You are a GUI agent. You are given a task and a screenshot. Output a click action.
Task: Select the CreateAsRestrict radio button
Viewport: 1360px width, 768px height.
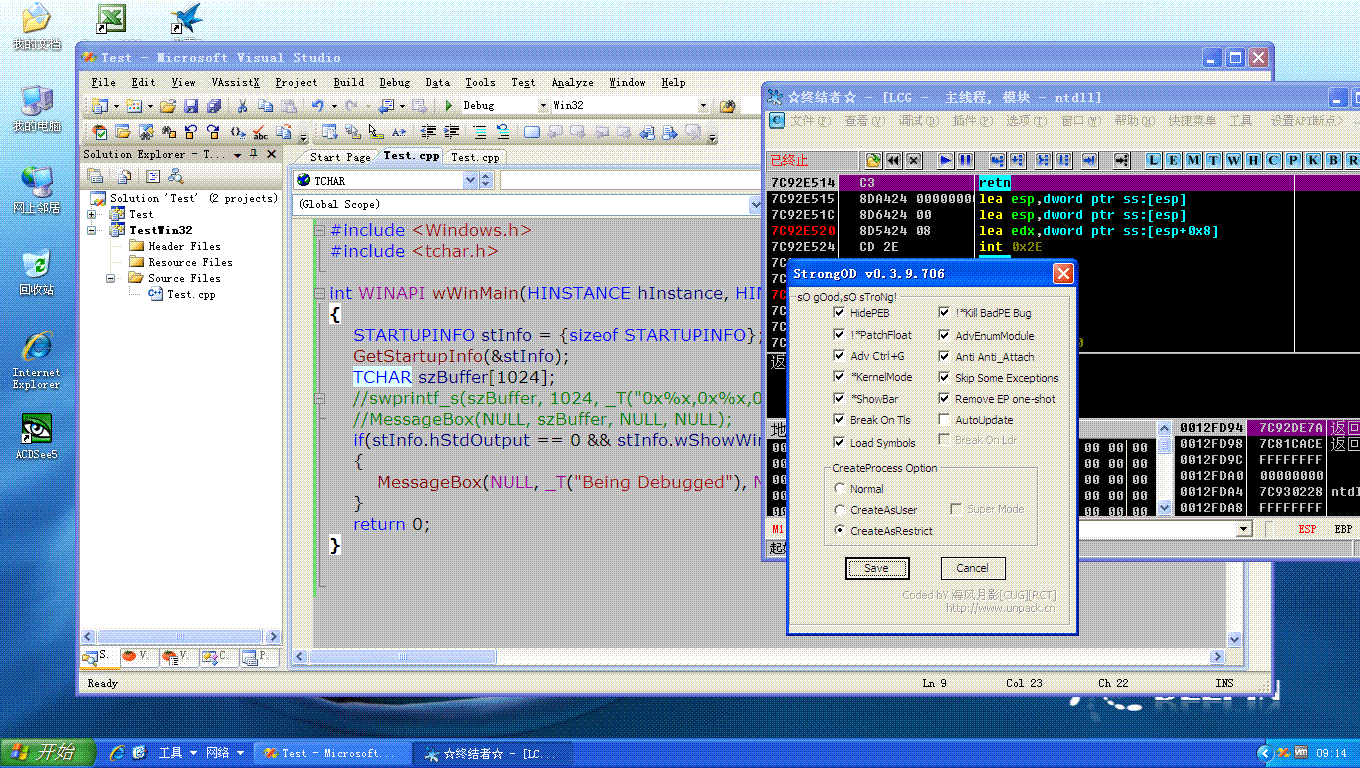coord(839,531)
